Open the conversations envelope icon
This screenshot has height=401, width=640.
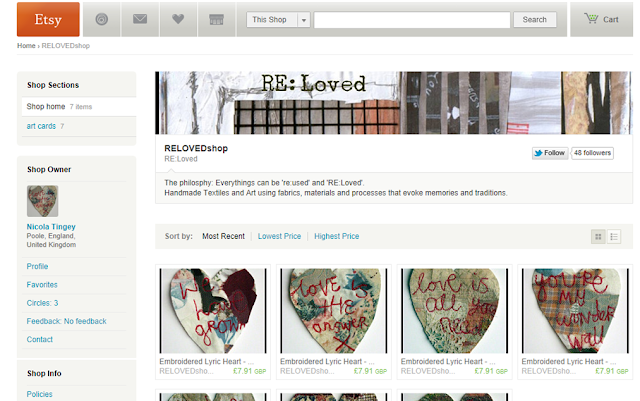pos(140,19)
